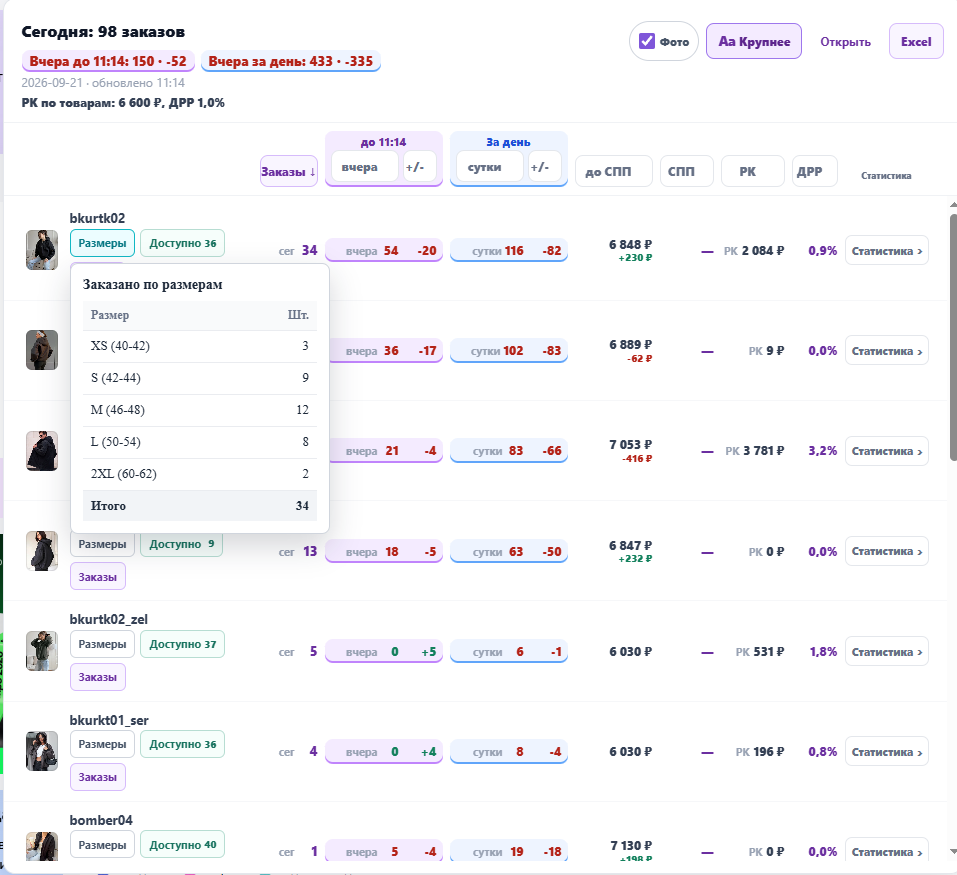The width and height of the screenshot is (957, 875).
Task: Open Статистика for the 7 053 ₽ row
Action: [x=886, y=451]
